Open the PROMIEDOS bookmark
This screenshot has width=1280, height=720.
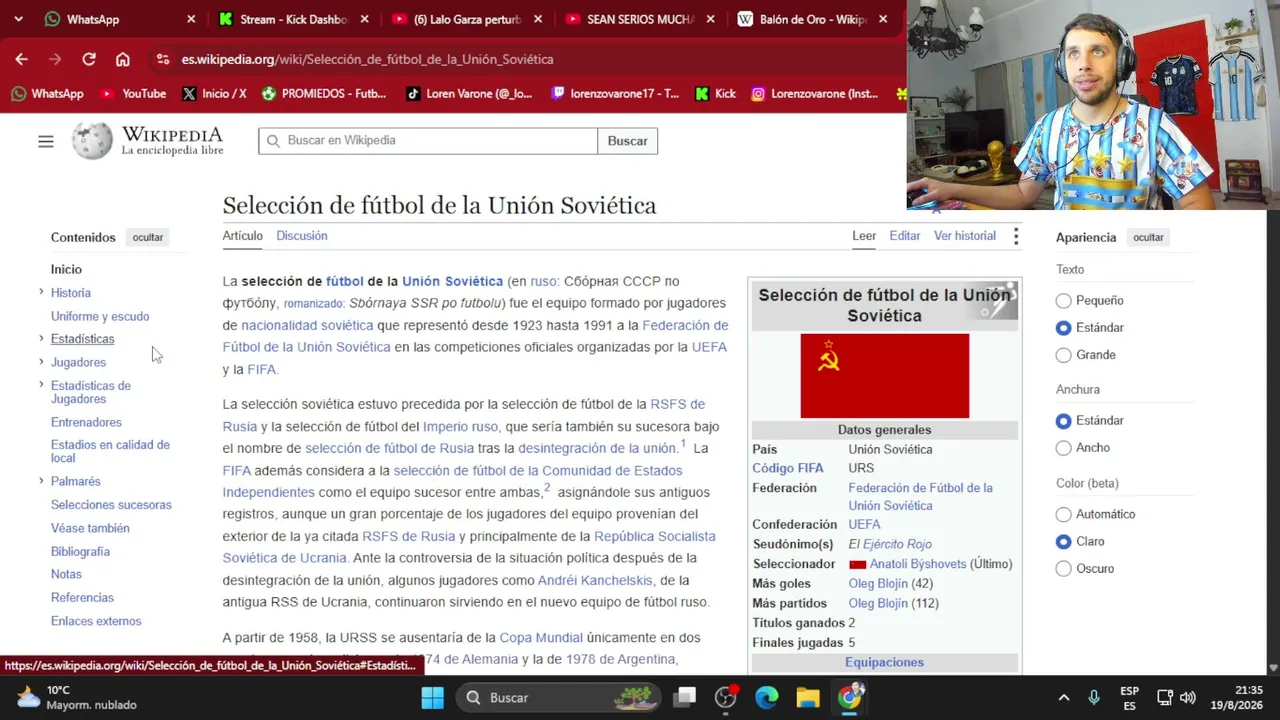(324, 94)
